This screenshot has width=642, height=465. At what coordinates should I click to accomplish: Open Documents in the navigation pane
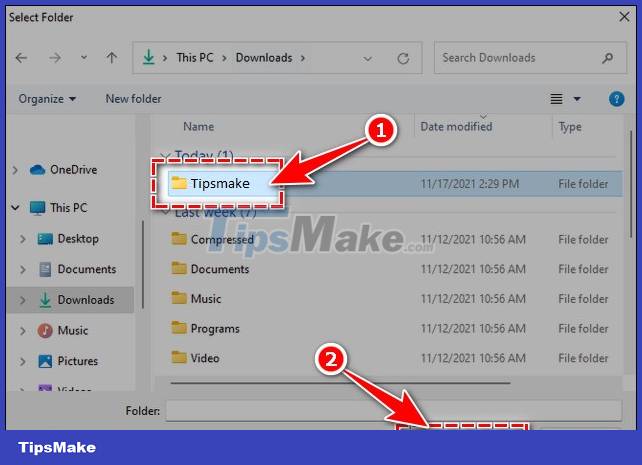tap(87, 269)
